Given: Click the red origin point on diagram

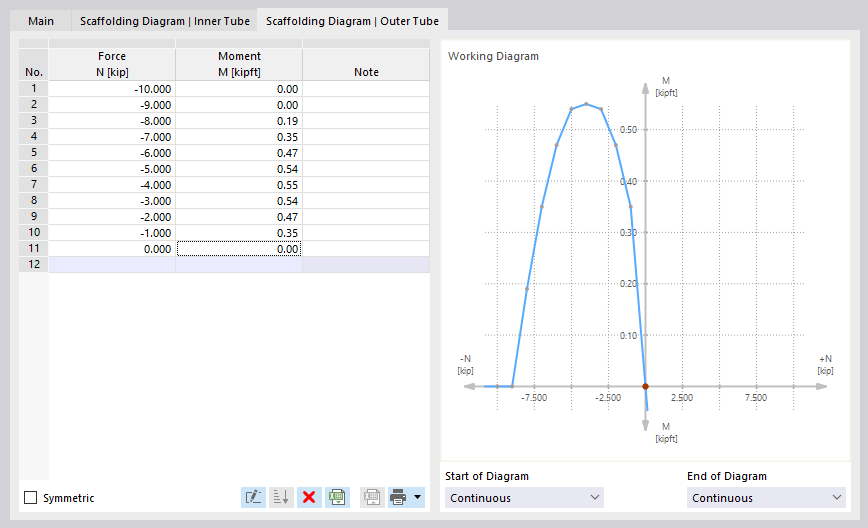Looking at the screenshot, I should (x=645, y=386).
